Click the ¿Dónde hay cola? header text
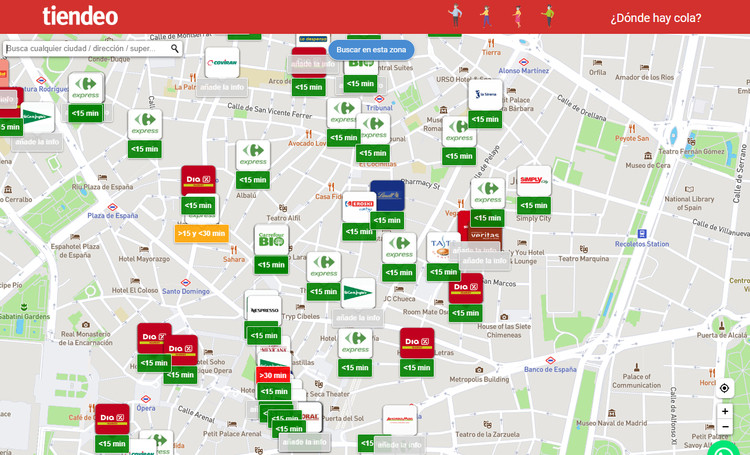This screenshot has height=455, width=750. click(x=656, y=18)
